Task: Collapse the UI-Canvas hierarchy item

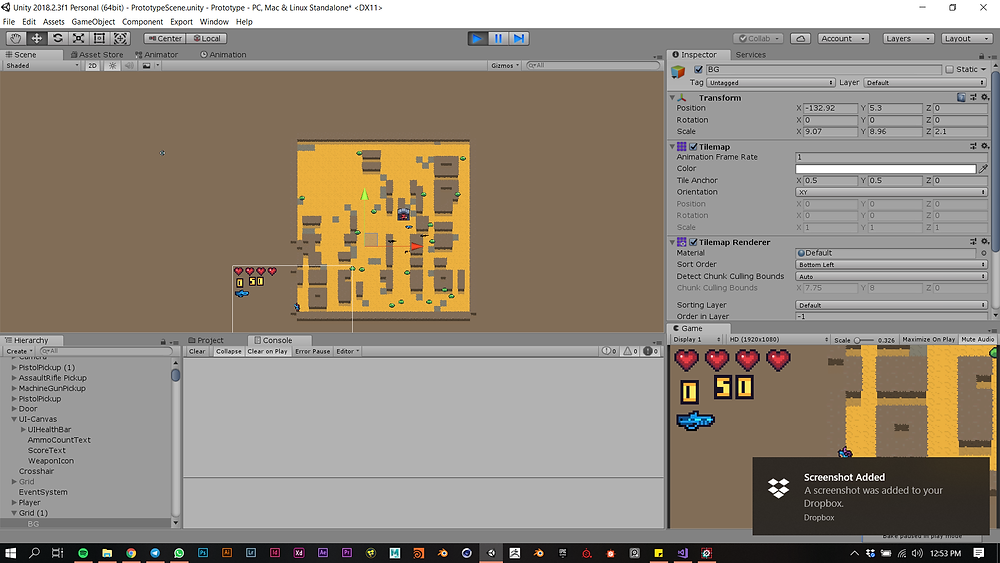Action: pyautogui.click(x=14, y=420)
